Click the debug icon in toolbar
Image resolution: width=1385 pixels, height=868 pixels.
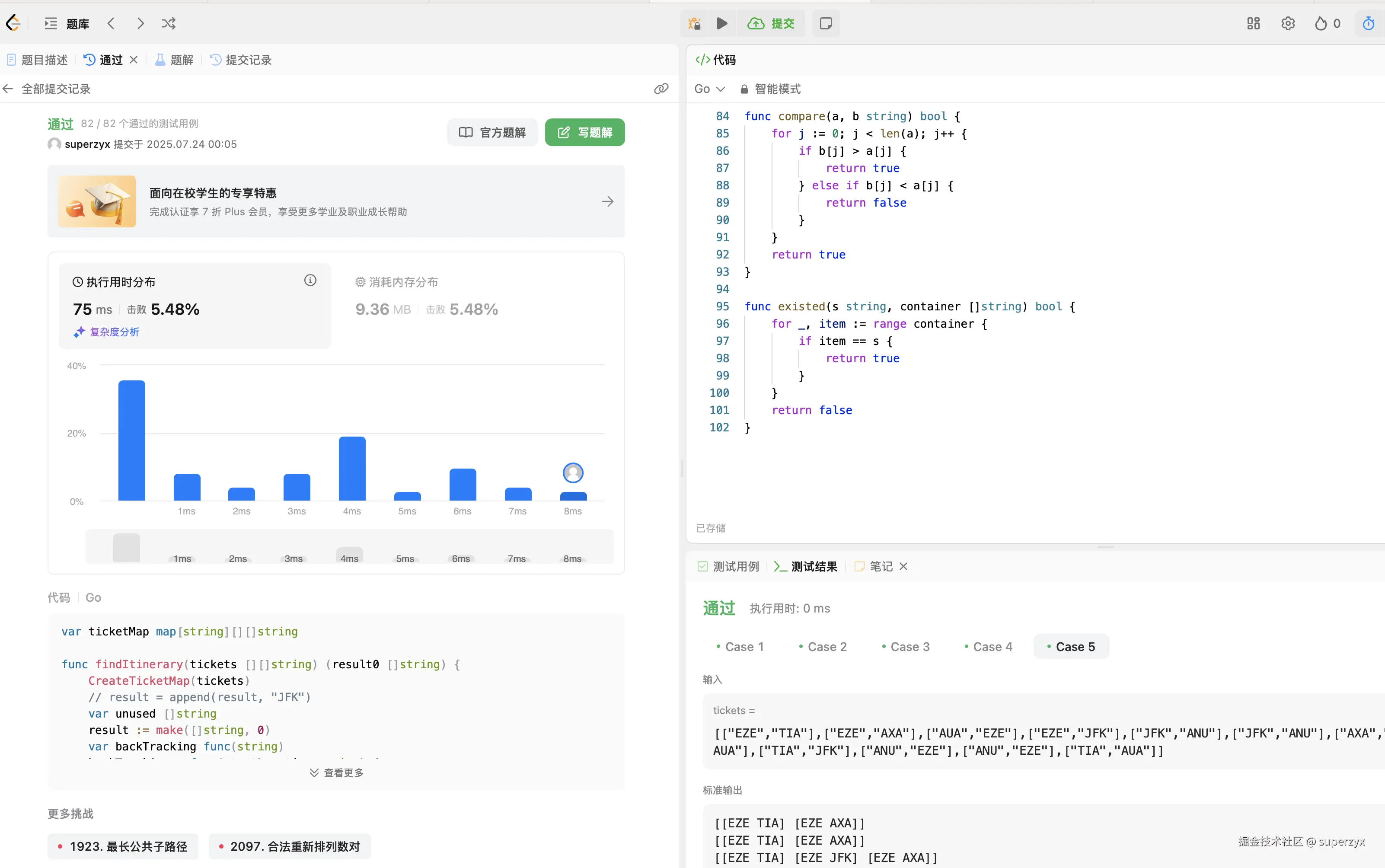(x=695, y=23)
